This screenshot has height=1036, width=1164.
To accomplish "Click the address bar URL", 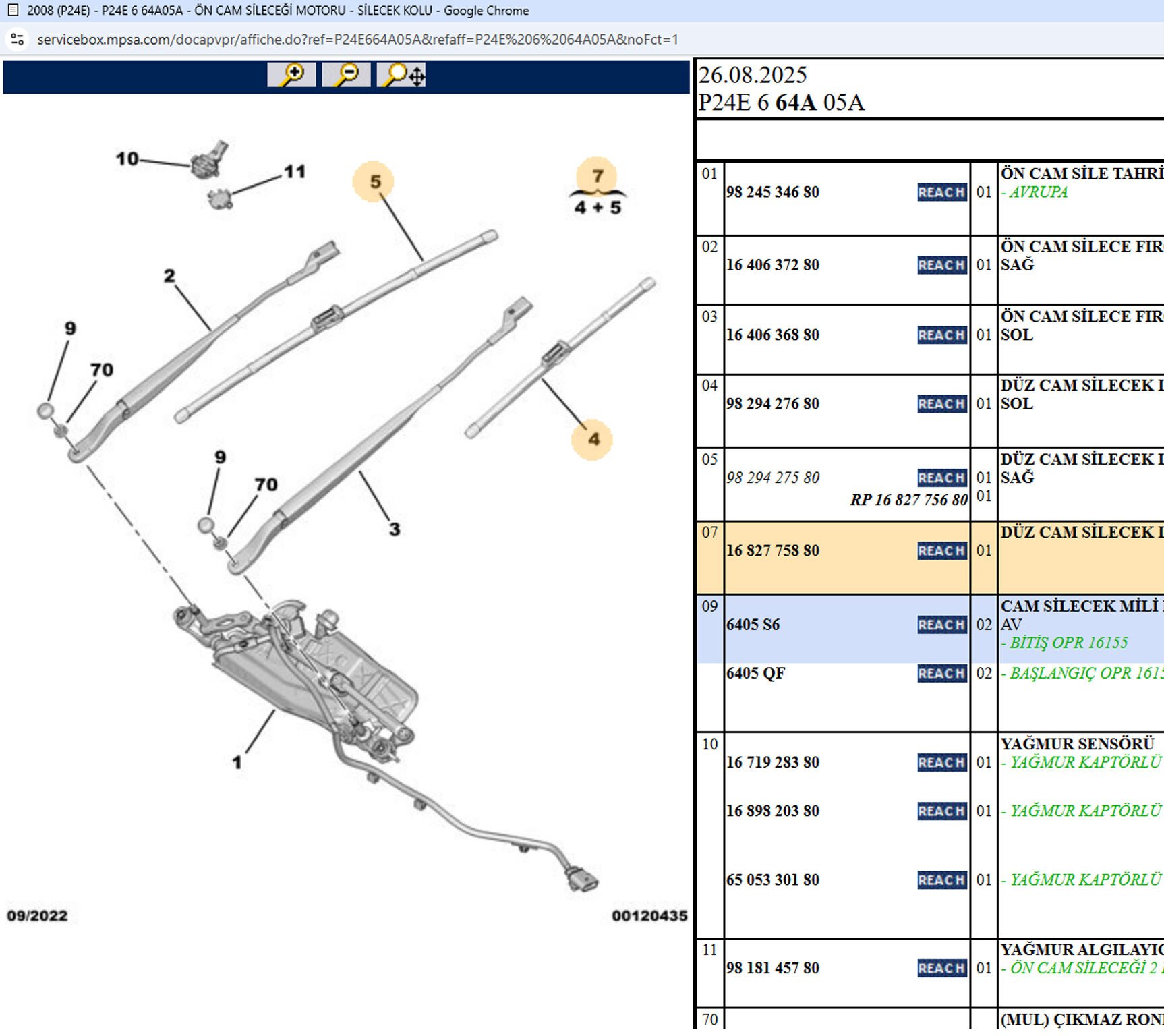I will coord(357,40).
